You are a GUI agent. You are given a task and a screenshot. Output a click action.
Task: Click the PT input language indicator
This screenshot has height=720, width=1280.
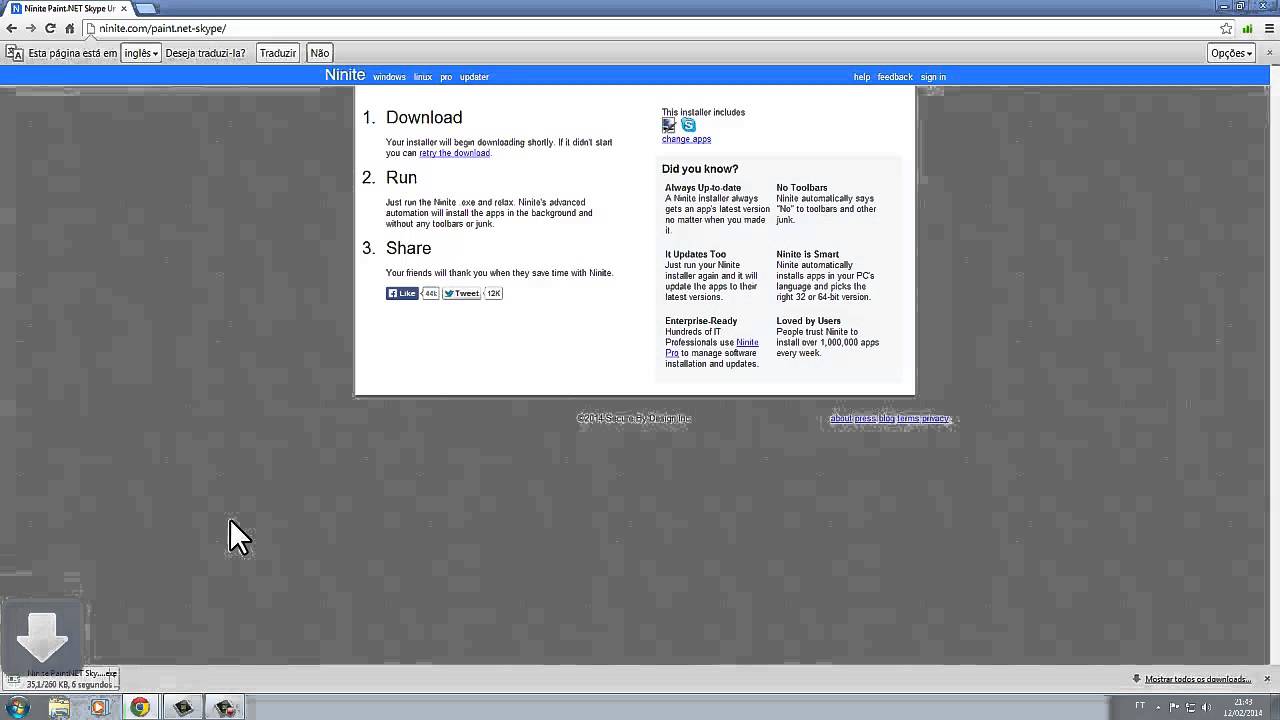tap(1140, 706)
